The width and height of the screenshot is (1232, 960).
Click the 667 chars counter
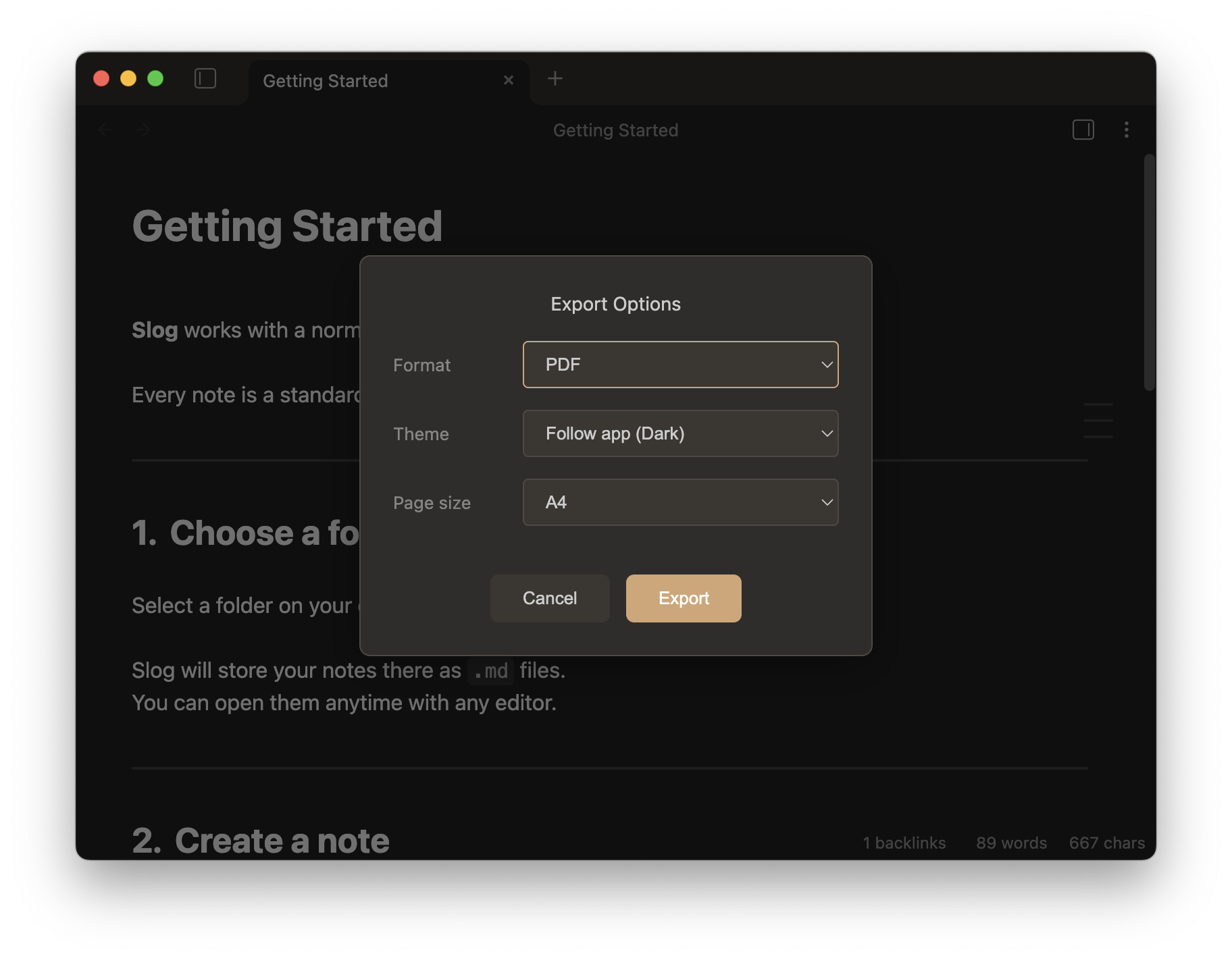1106,843
